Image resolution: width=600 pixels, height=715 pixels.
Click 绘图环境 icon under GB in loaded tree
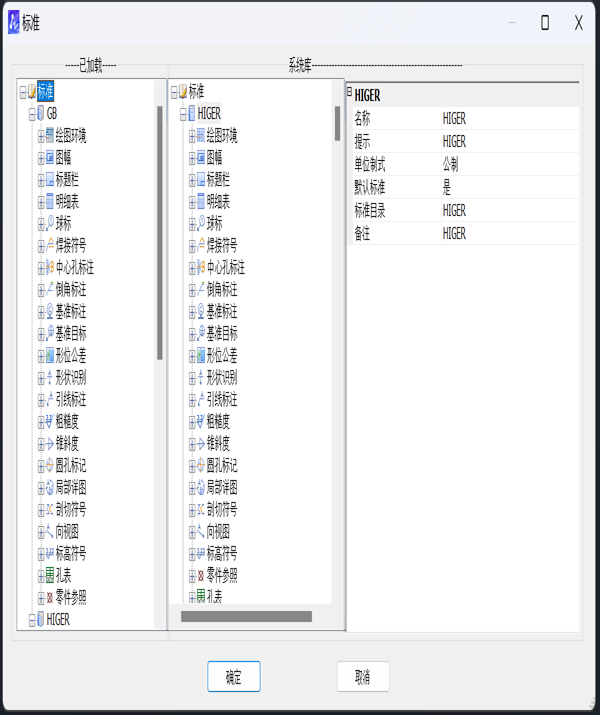tap(50, 135)
